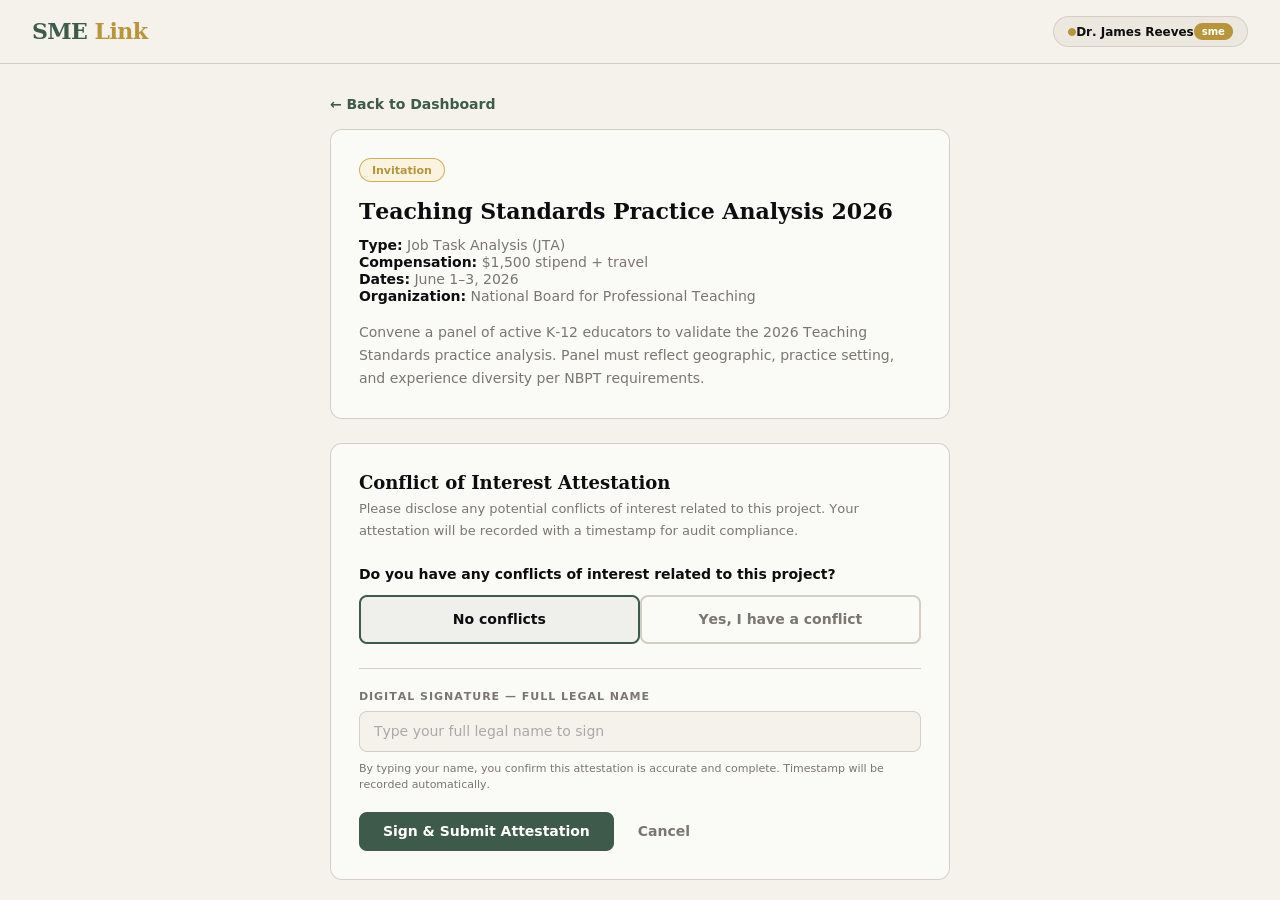Click the Conflict of Interest Attestation heading
This screenshot has height=900, width=1280.
514,483
